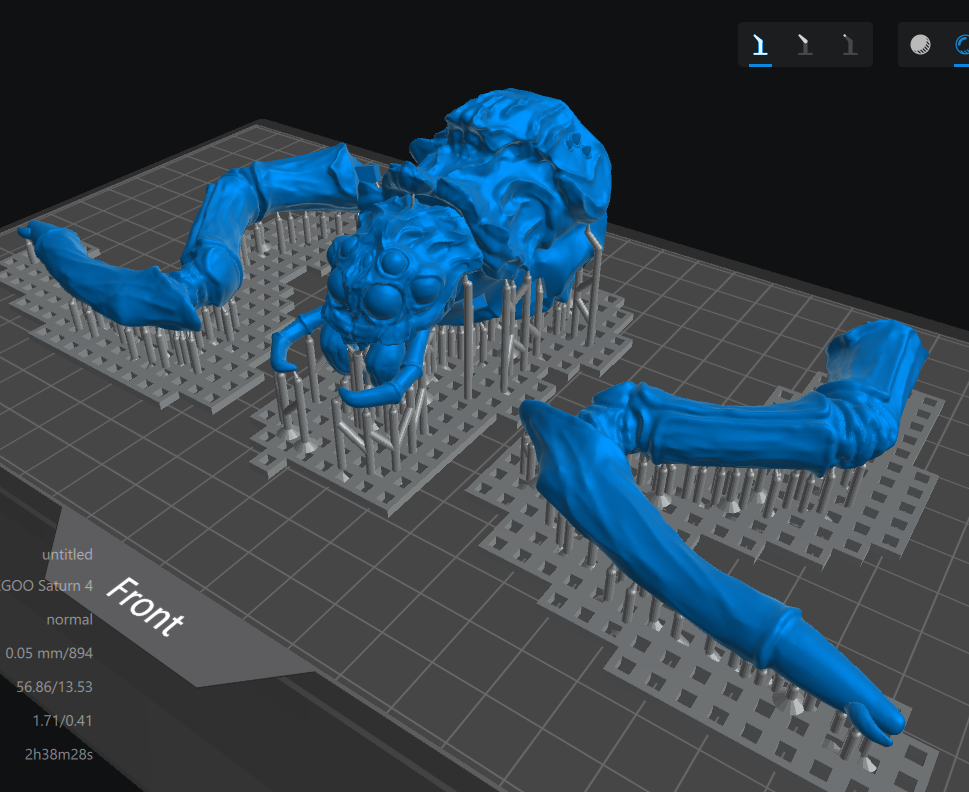Viewport: 969px width, 793px height.
Task: Switch to the middle support display icon
Action: click(805, 44)
